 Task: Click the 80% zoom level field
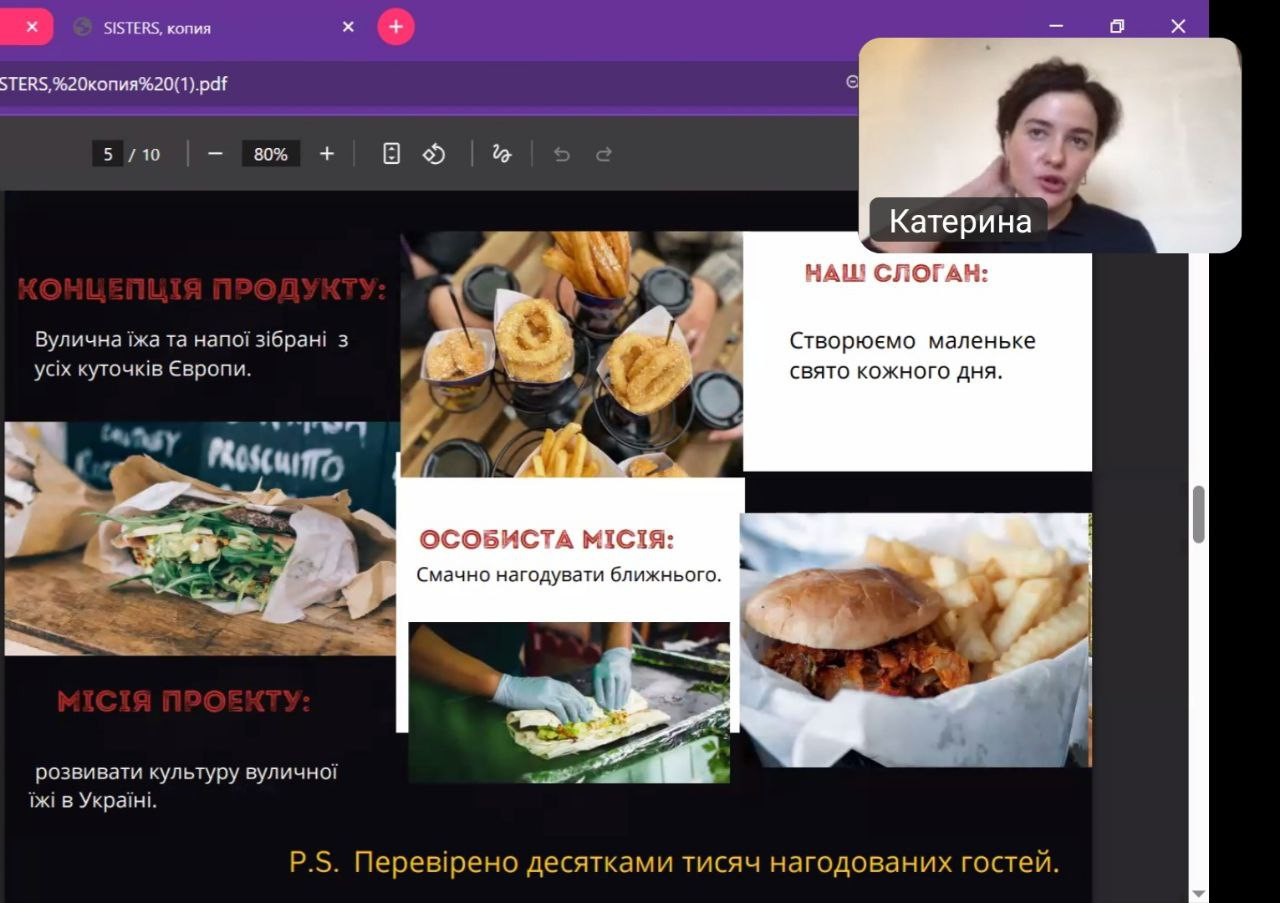tap(270, 154)
